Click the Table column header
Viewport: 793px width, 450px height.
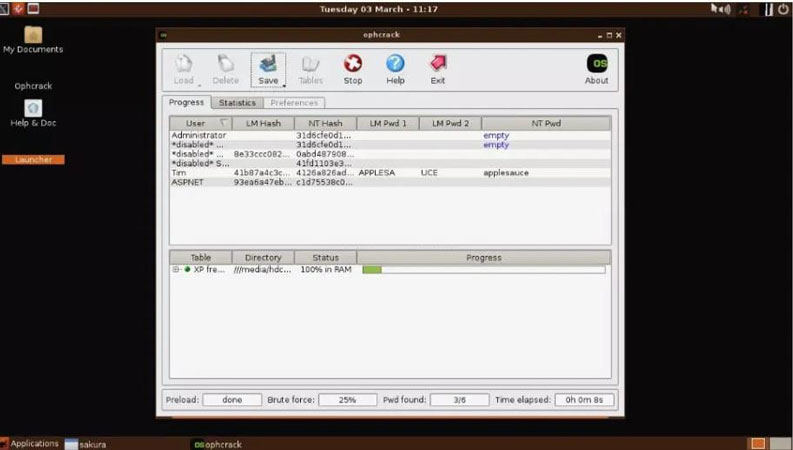point(201,257)
